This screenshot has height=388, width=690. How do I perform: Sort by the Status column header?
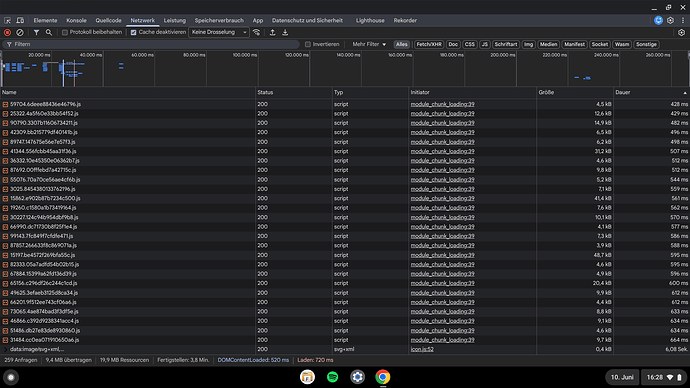(294, 93)
